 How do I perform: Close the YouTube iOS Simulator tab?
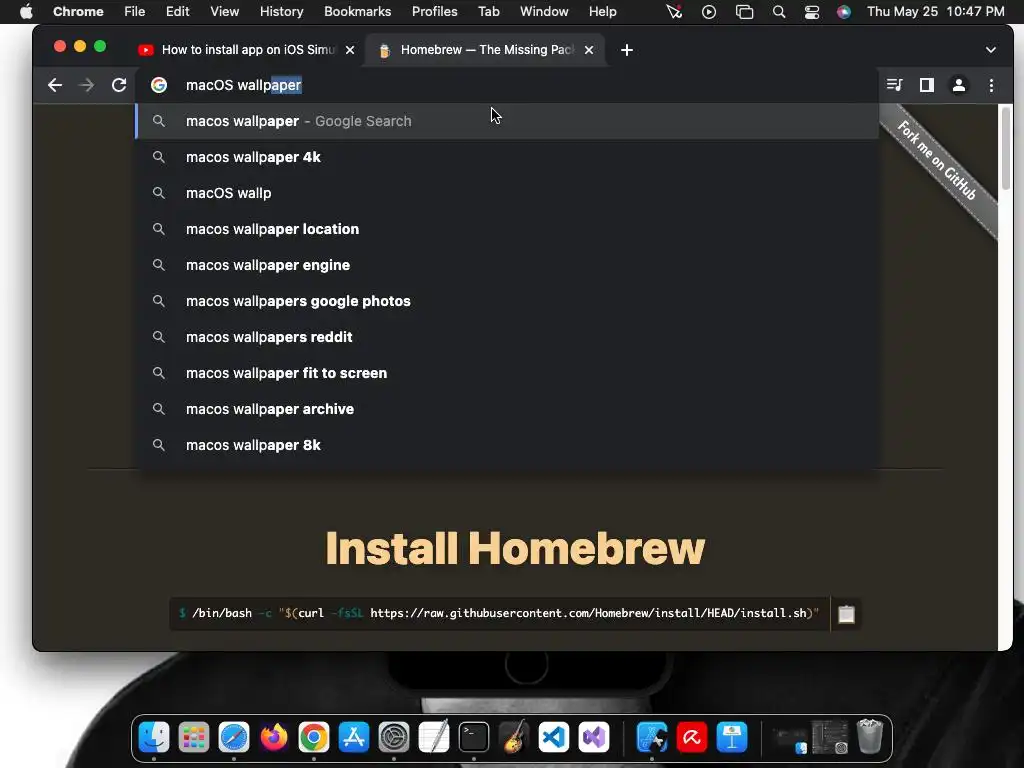point(350,50)
